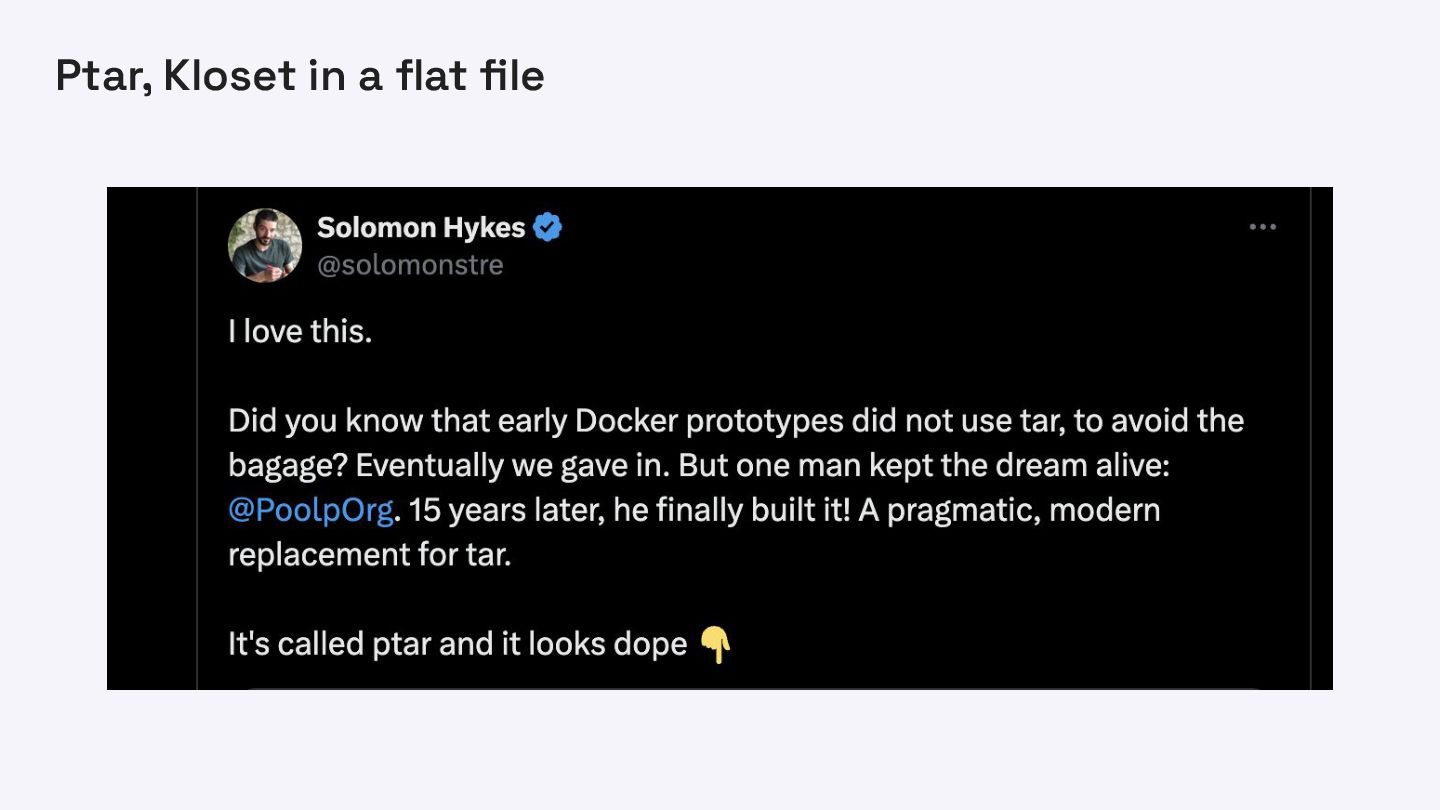Click the sentence "Eventually we gave in."
Image resolution: width=1440 pixels, height=810 pixels.
[519, 466]
